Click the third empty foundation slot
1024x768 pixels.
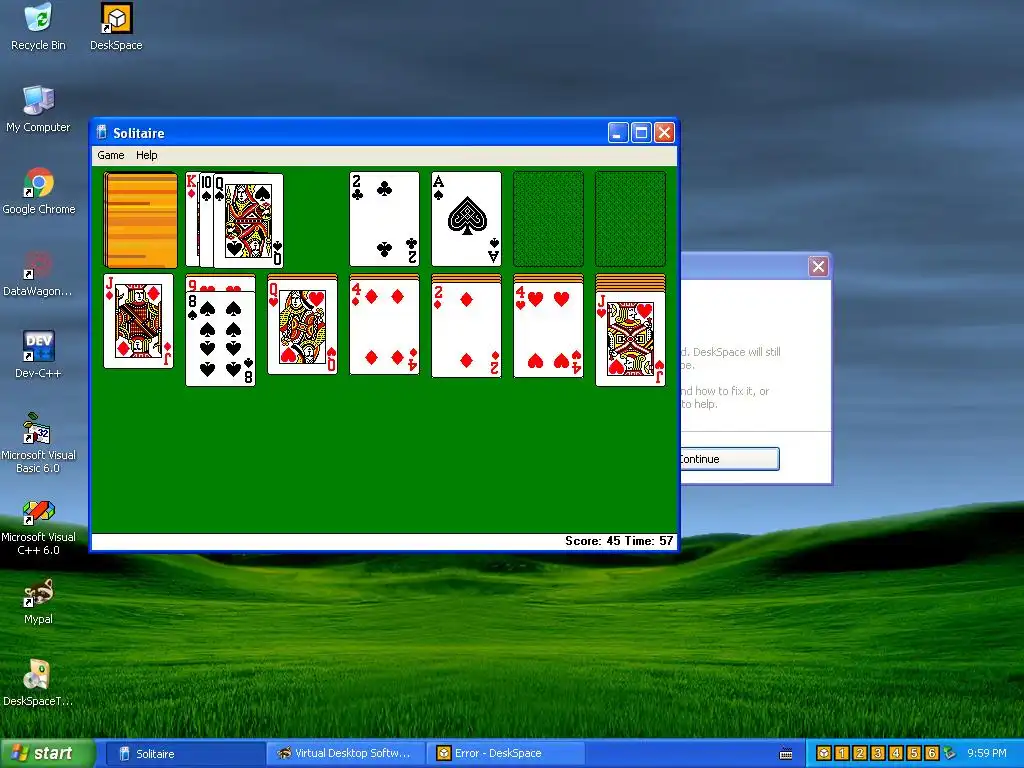pos(548,219)
